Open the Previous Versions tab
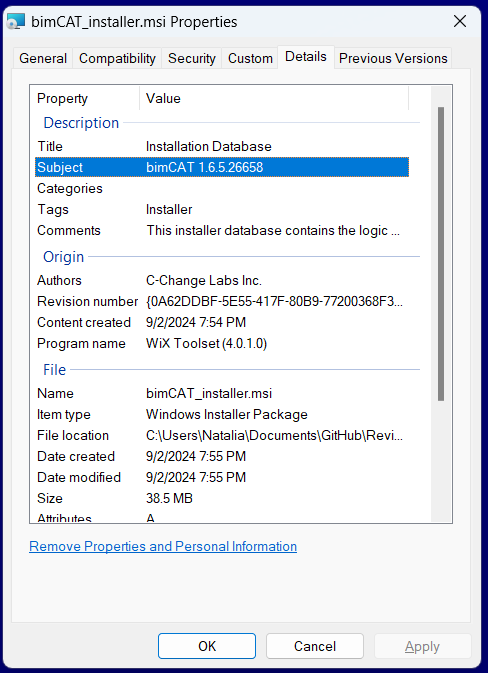Viewport: 488px width, 673px height. tap(393, 58)
